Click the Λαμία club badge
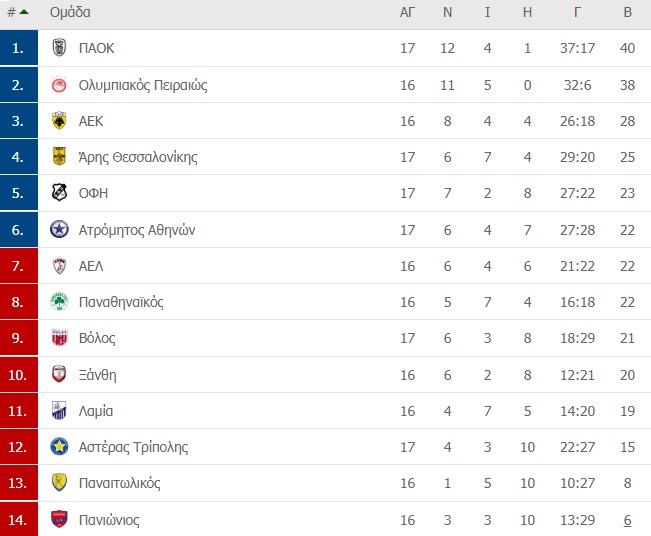 click(59, 410)
